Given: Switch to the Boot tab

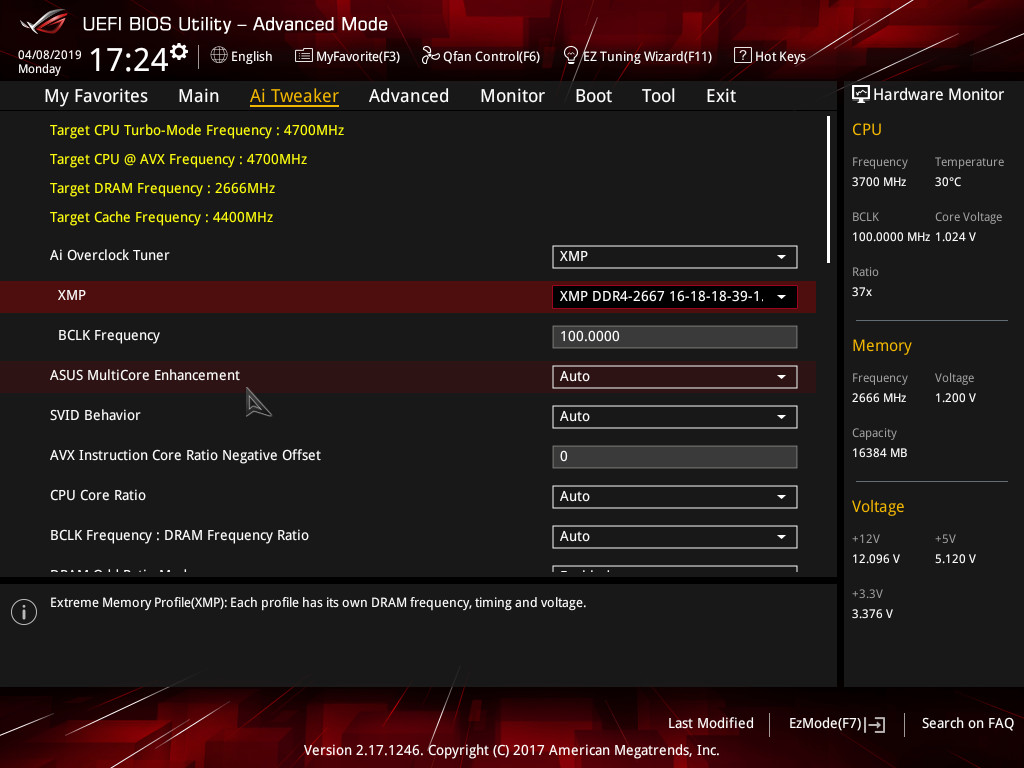Looking at the screenshot, I should click(593, 96).
